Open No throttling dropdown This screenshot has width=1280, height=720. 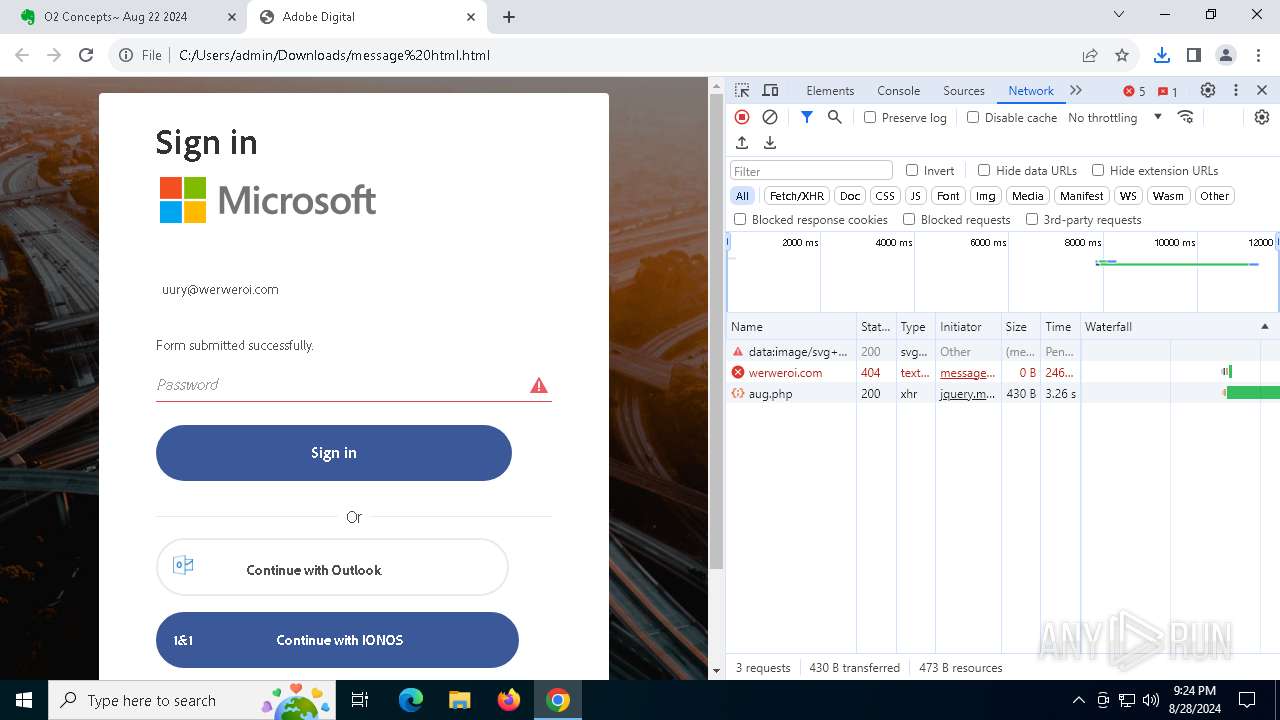pos(1115,117)
